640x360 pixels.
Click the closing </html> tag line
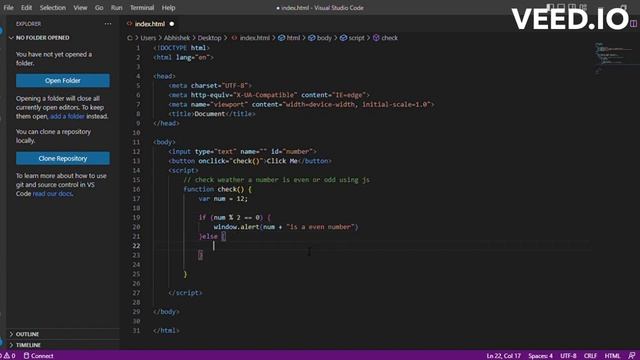(166, 331)
